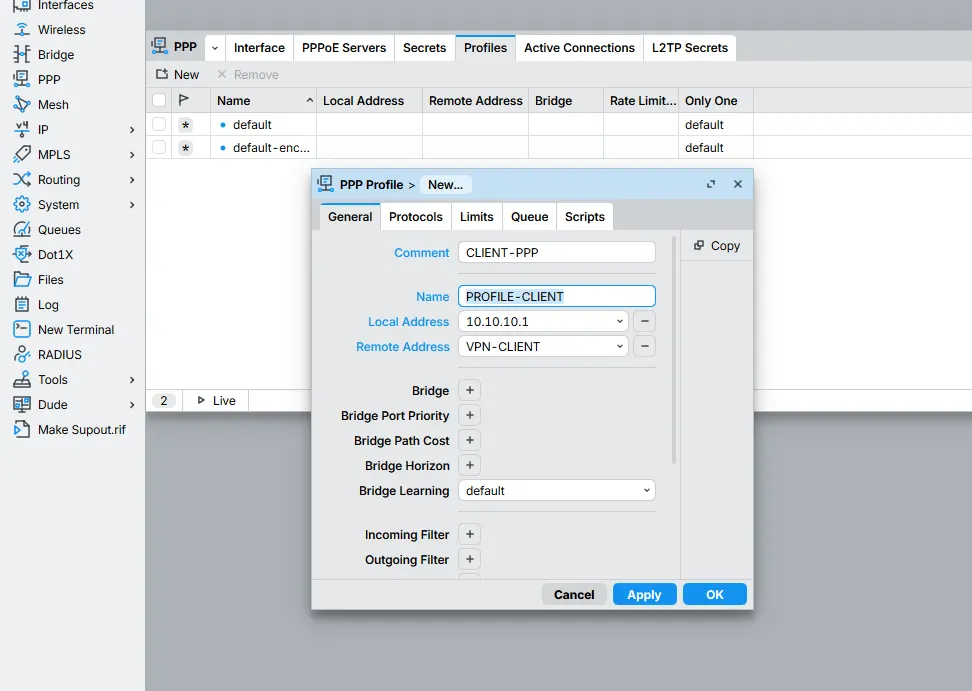Toggle the select-all checkbox in table header
The width and height of the screenshot is (972, 691).
[159, 101]
